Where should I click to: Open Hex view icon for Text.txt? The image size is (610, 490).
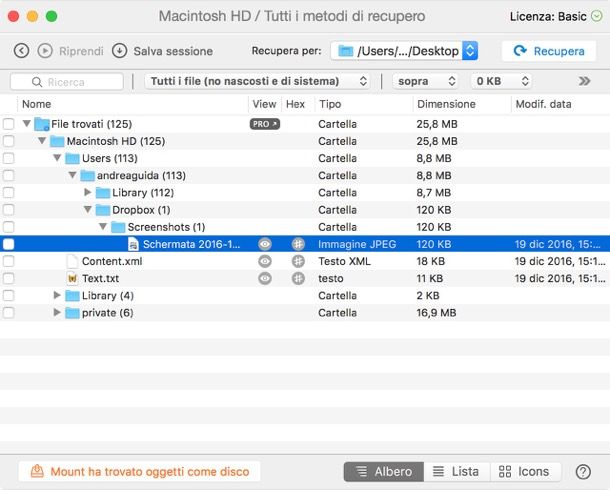(x=297, y=278)
